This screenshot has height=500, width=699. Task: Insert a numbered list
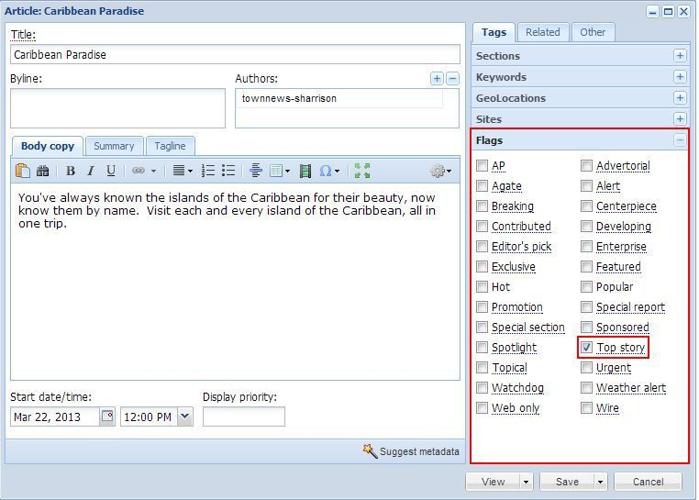[x=209, y=171]
